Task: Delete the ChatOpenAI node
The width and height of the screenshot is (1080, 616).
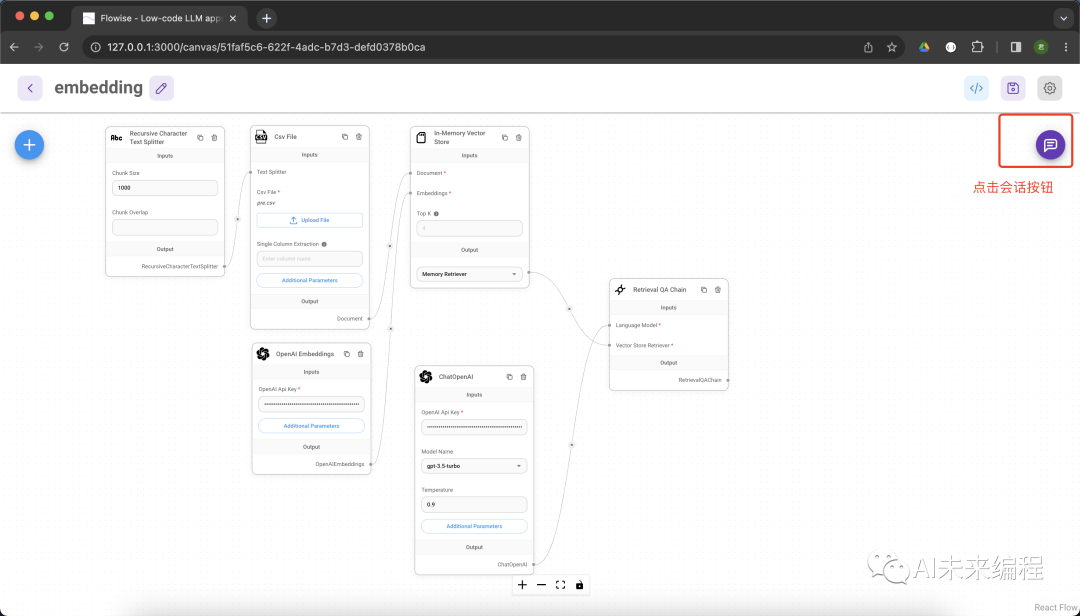Action: tap(523, 377)
